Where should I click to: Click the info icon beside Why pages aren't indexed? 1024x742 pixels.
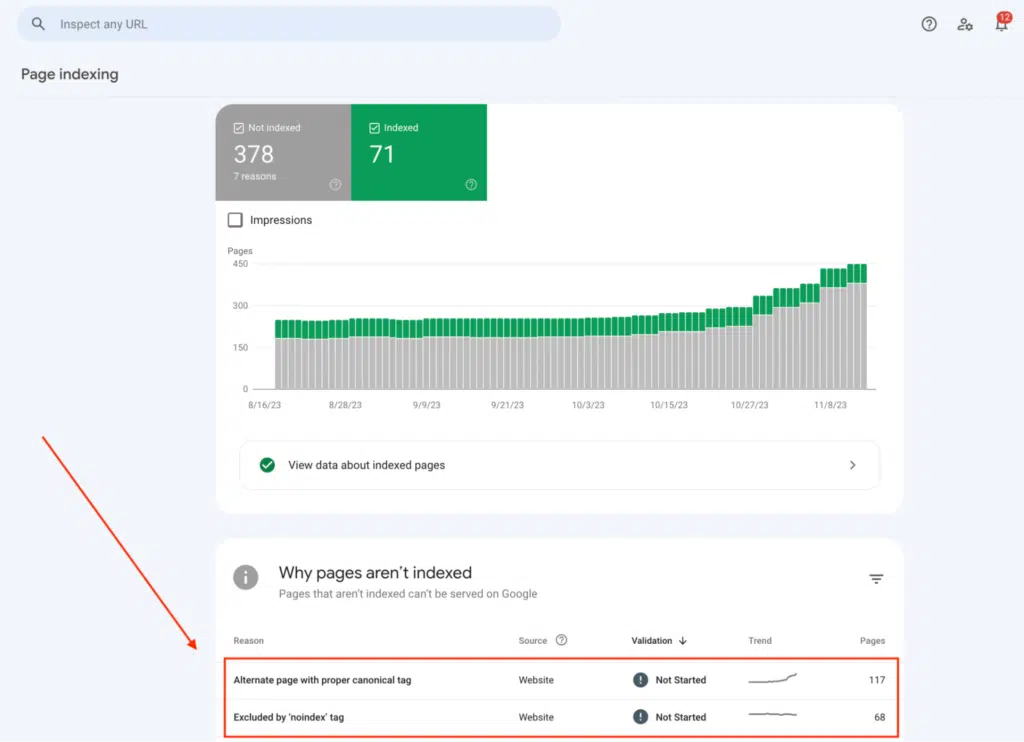click(246, 577)
